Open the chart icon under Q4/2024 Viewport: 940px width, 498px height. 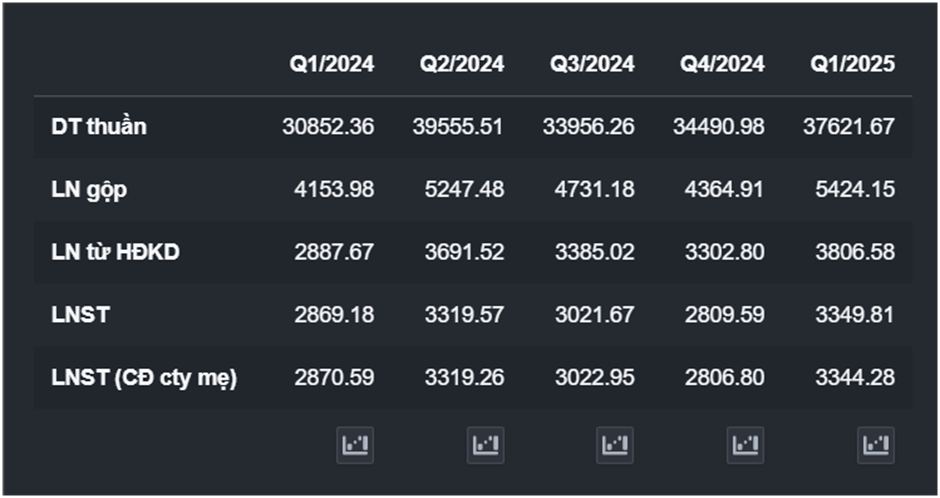click(x=745, y=445)
